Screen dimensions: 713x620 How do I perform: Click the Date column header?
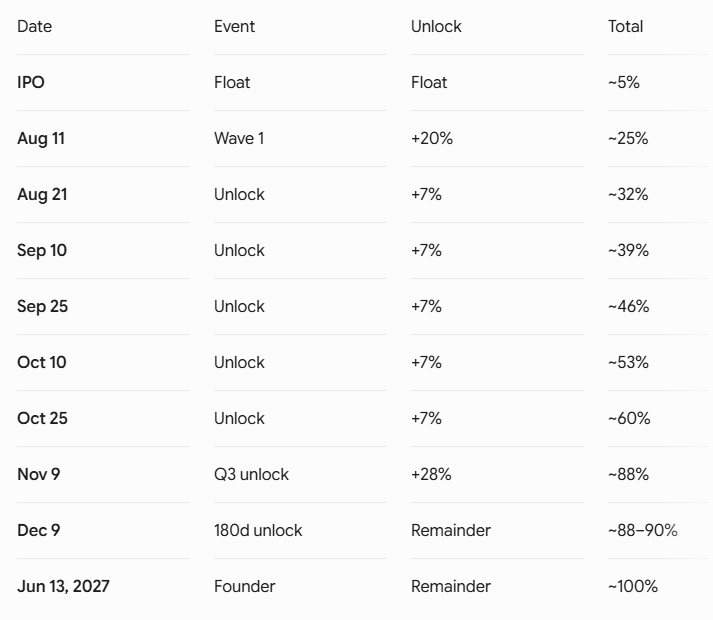(35, 26)
